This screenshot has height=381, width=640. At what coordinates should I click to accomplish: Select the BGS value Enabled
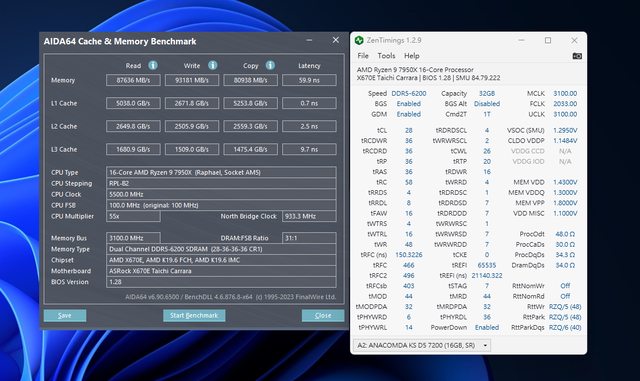[409, 104]
